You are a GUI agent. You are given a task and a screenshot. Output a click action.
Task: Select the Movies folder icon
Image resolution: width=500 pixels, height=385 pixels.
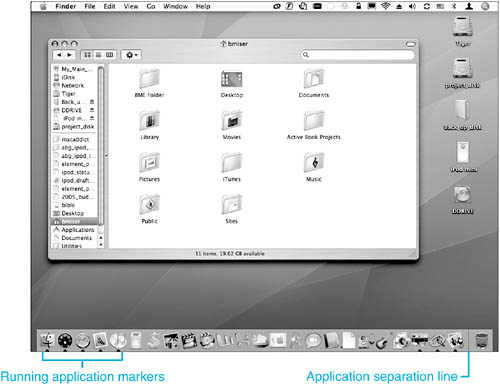click(x=232, y=121)
